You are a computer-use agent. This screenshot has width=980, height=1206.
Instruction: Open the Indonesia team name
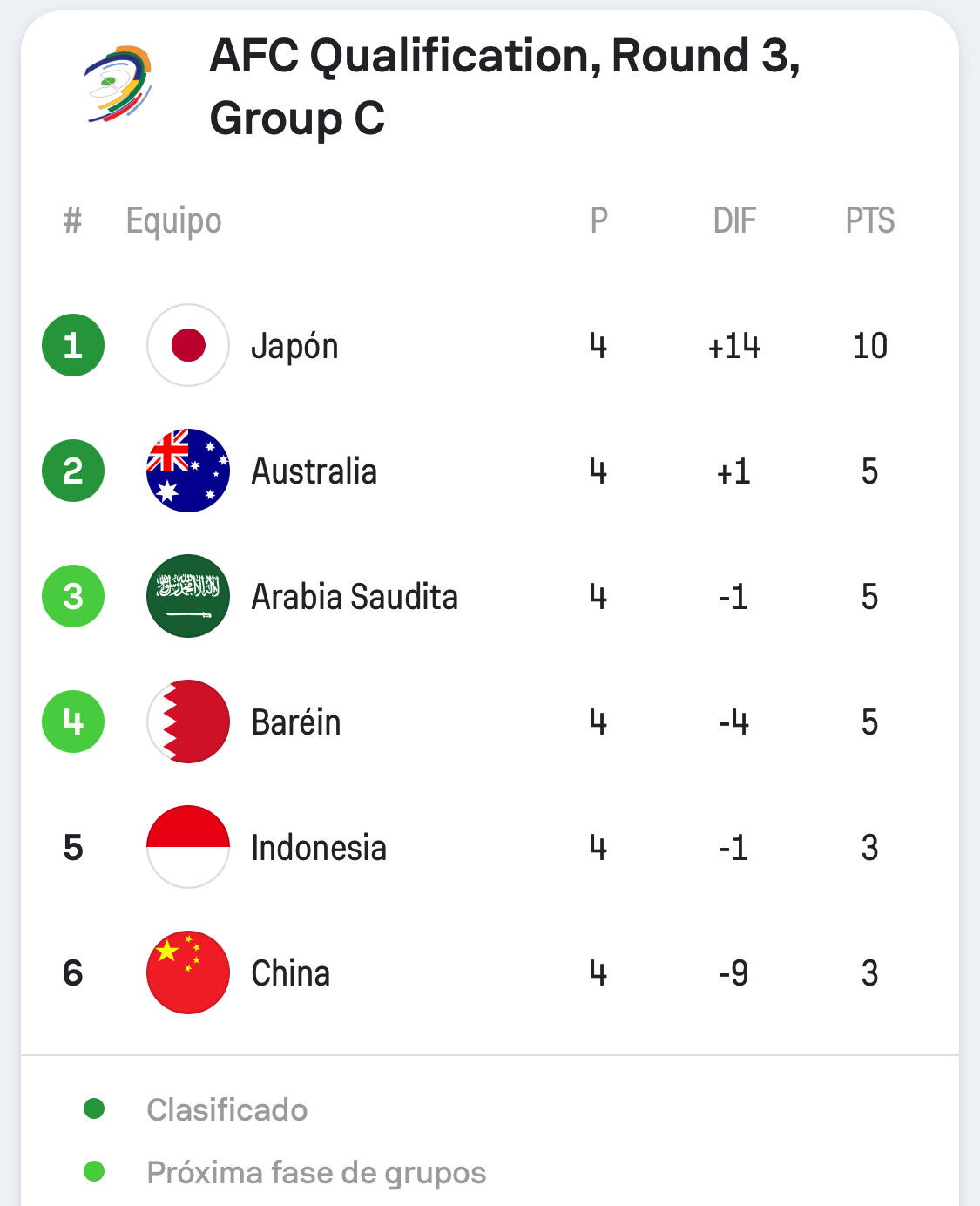pos(319,848)
